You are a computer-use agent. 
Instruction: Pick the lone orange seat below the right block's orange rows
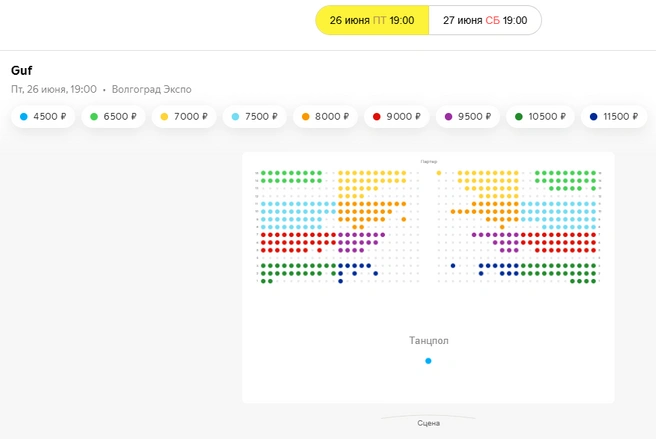coord(502,227)
